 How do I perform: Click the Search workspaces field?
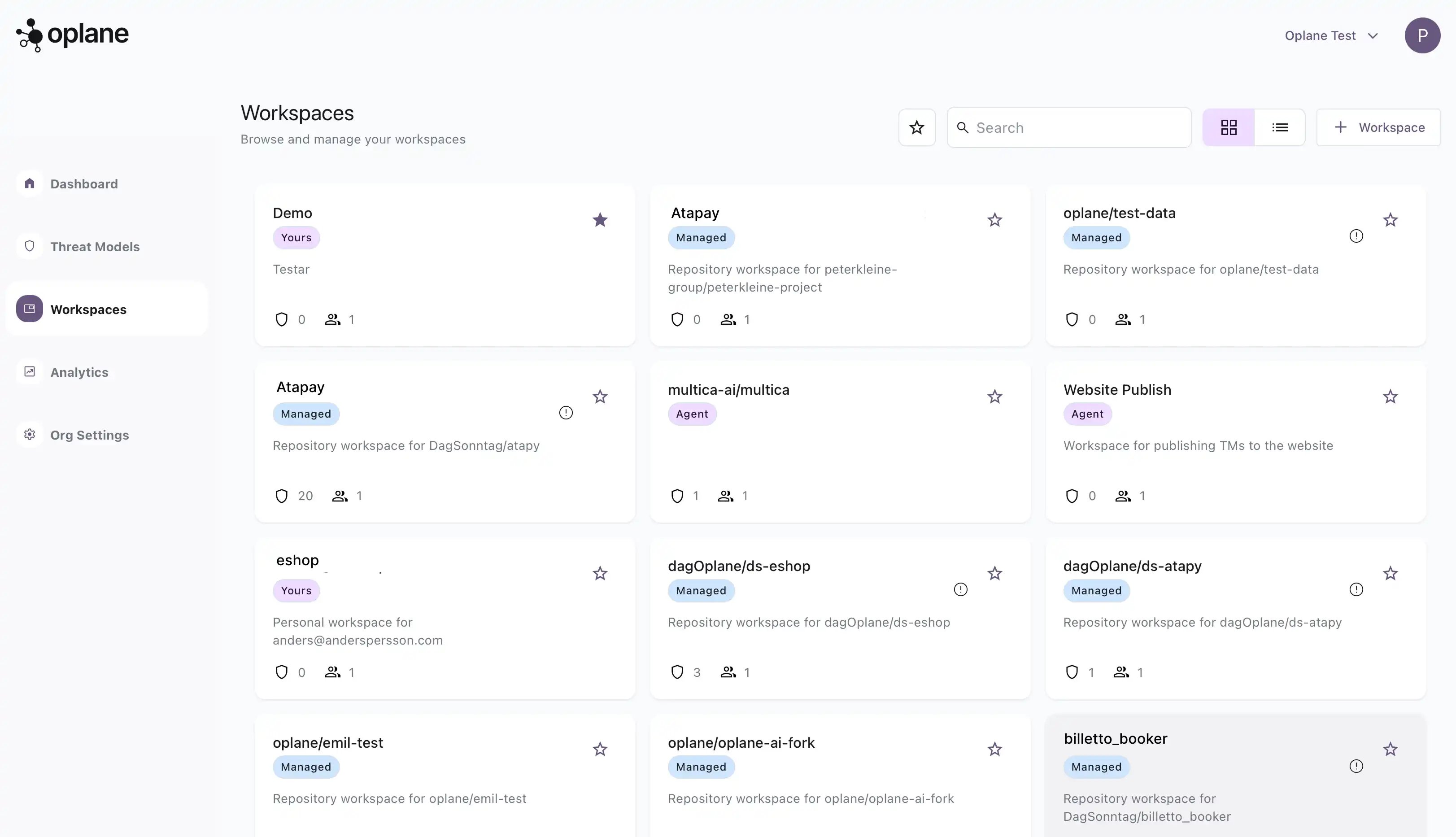coord(1068,128)
